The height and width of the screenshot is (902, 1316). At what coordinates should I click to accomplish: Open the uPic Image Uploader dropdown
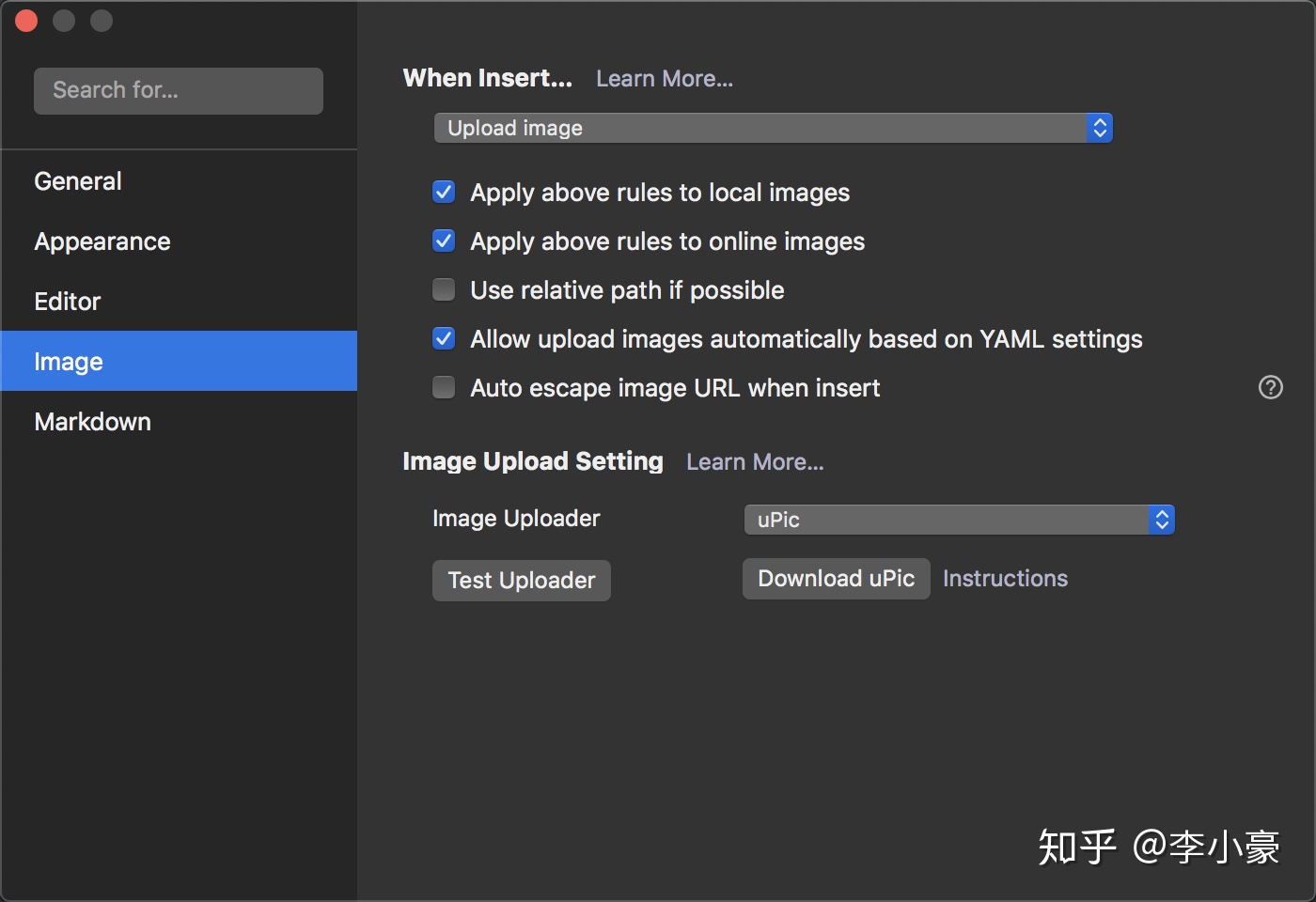point(959,520)
